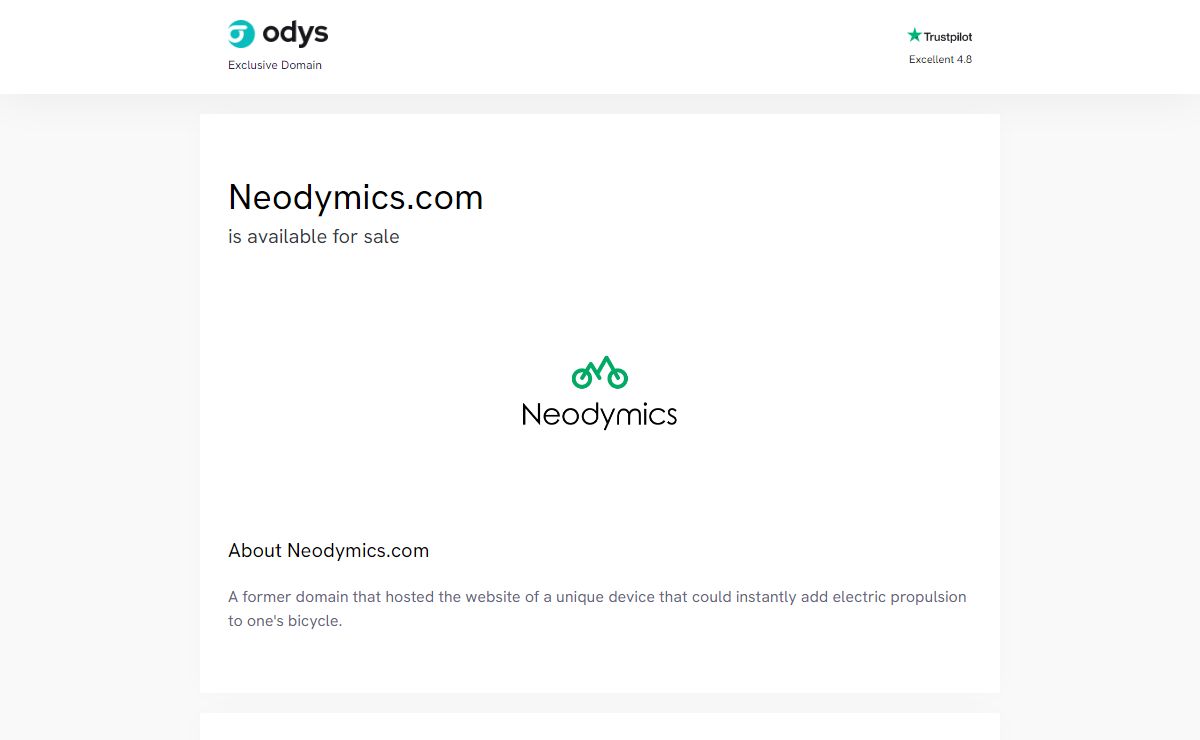The height and width of the screenshot is (740, 1200).
Task: Click the teal odys logo icon
Action: (242, 34)
